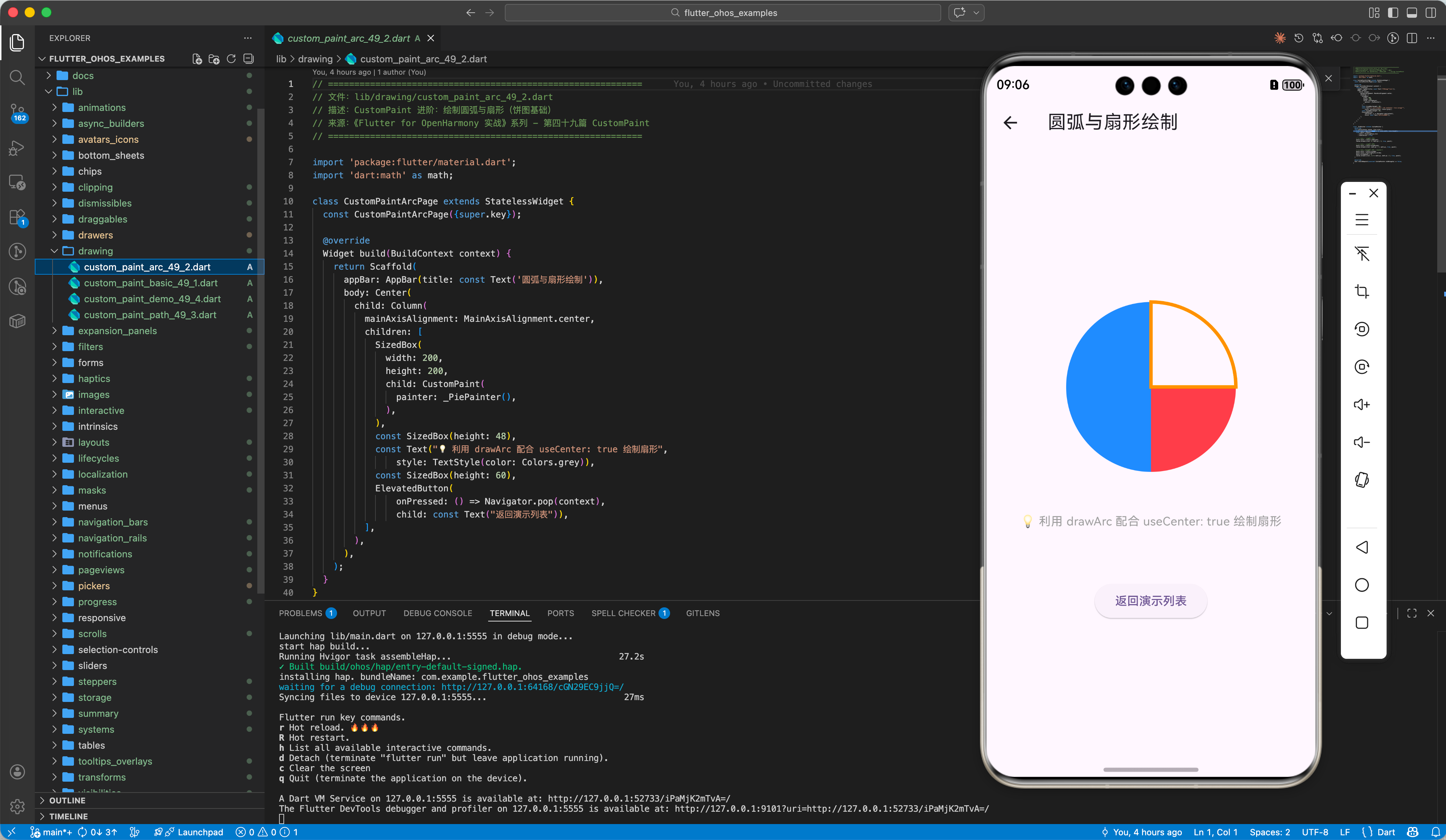The image size is (1446, 840).
Task: Toggle the bottom panel layout button
Action: (1412, 13)
